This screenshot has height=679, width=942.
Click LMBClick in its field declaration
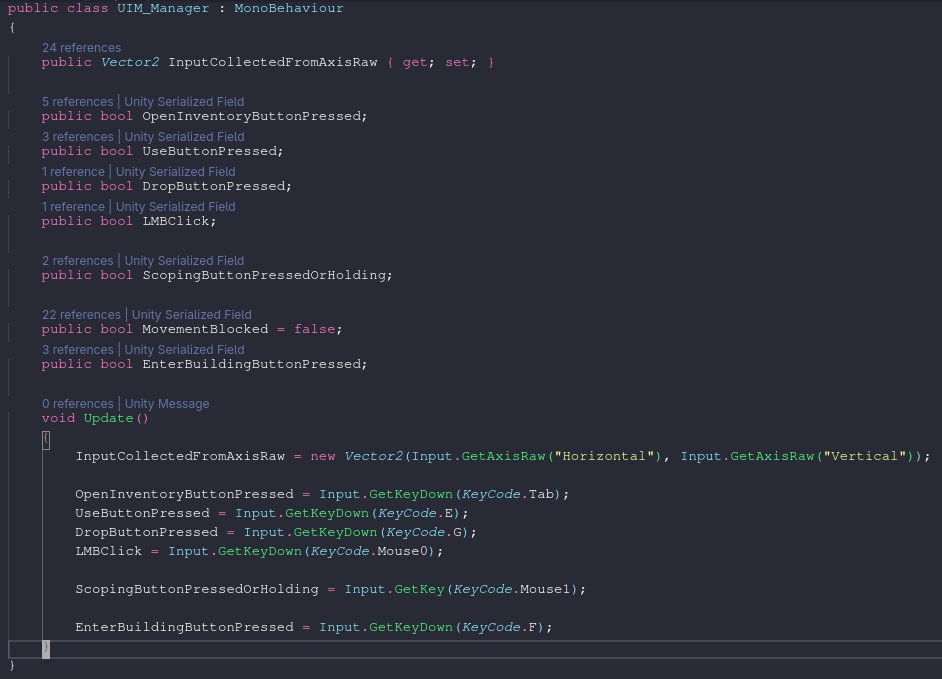[x=176, y=221]
